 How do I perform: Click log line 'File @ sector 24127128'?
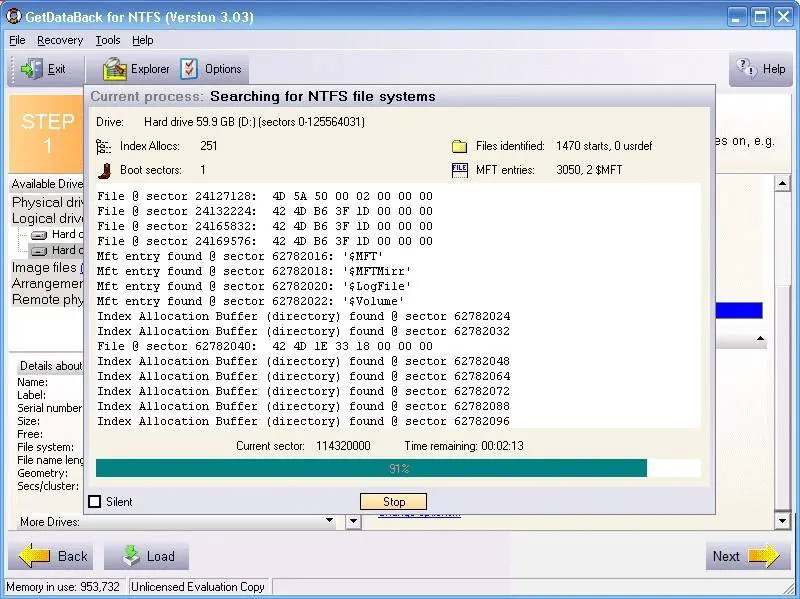coord(265,196)
